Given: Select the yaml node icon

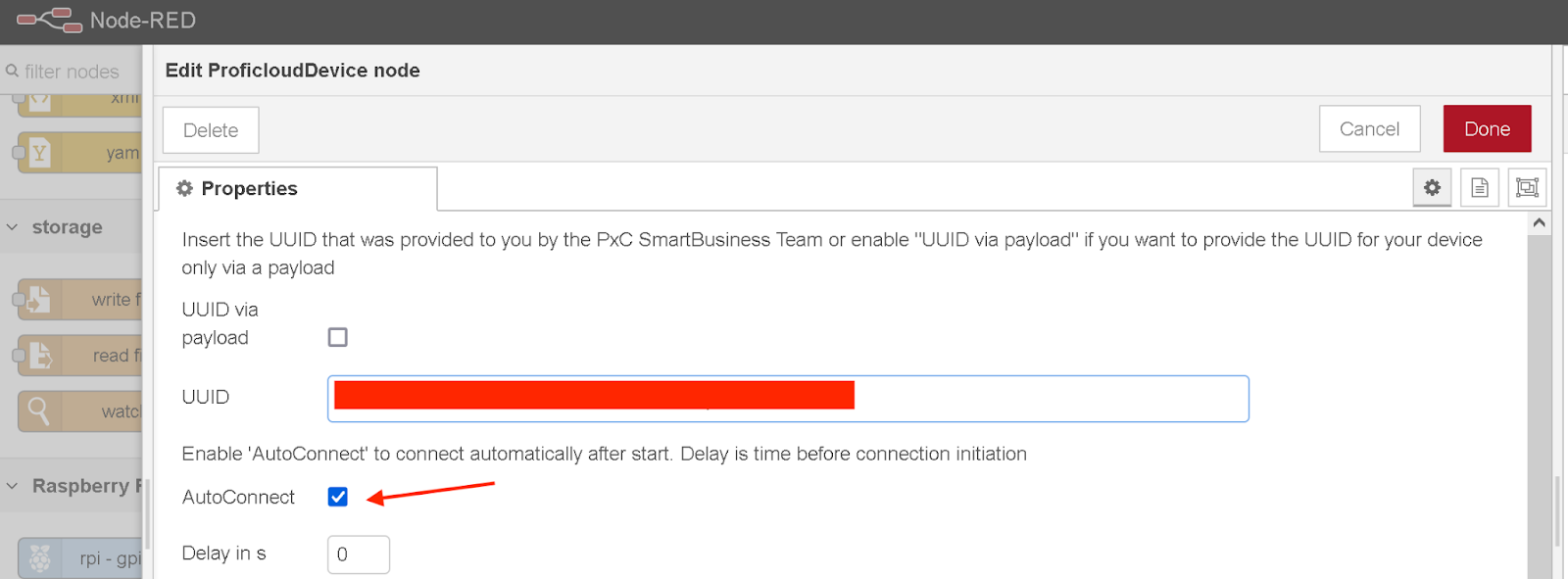Looking at the screenshot, I should tap(39, 153).
